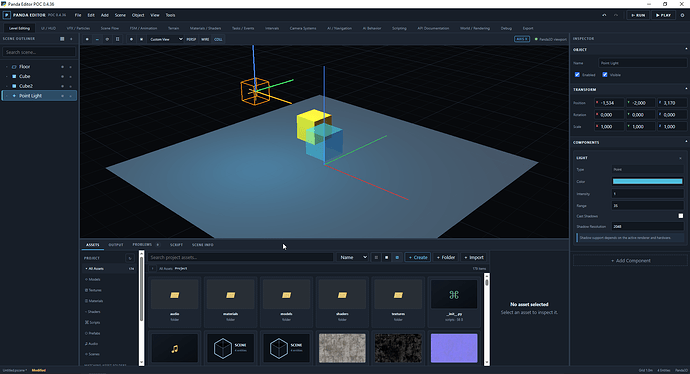Select the purple normal map texture thumbnail

(454, 348)
